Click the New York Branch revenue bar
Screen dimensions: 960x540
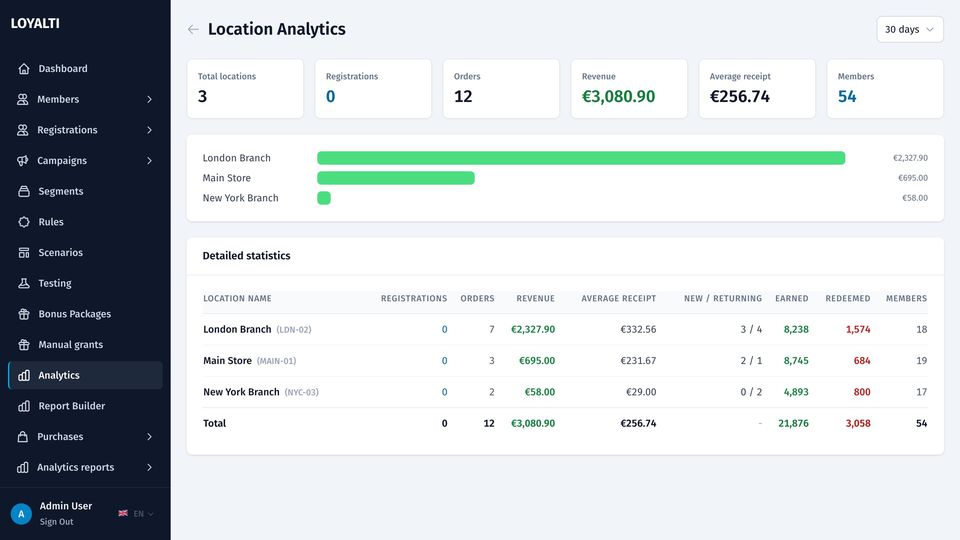click(324, 198)
